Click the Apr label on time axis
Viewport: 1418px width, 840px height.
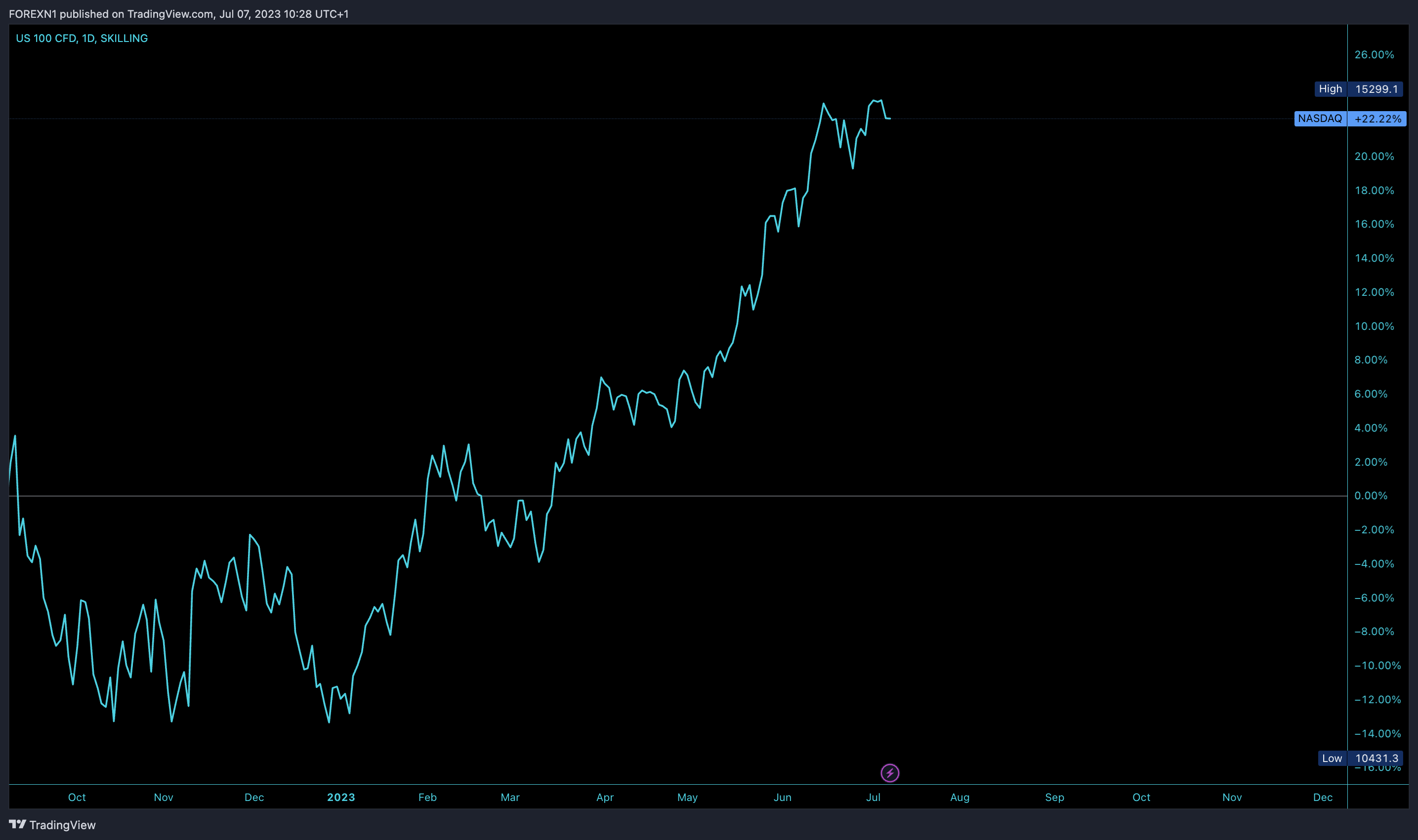click(x=605, y=797)
